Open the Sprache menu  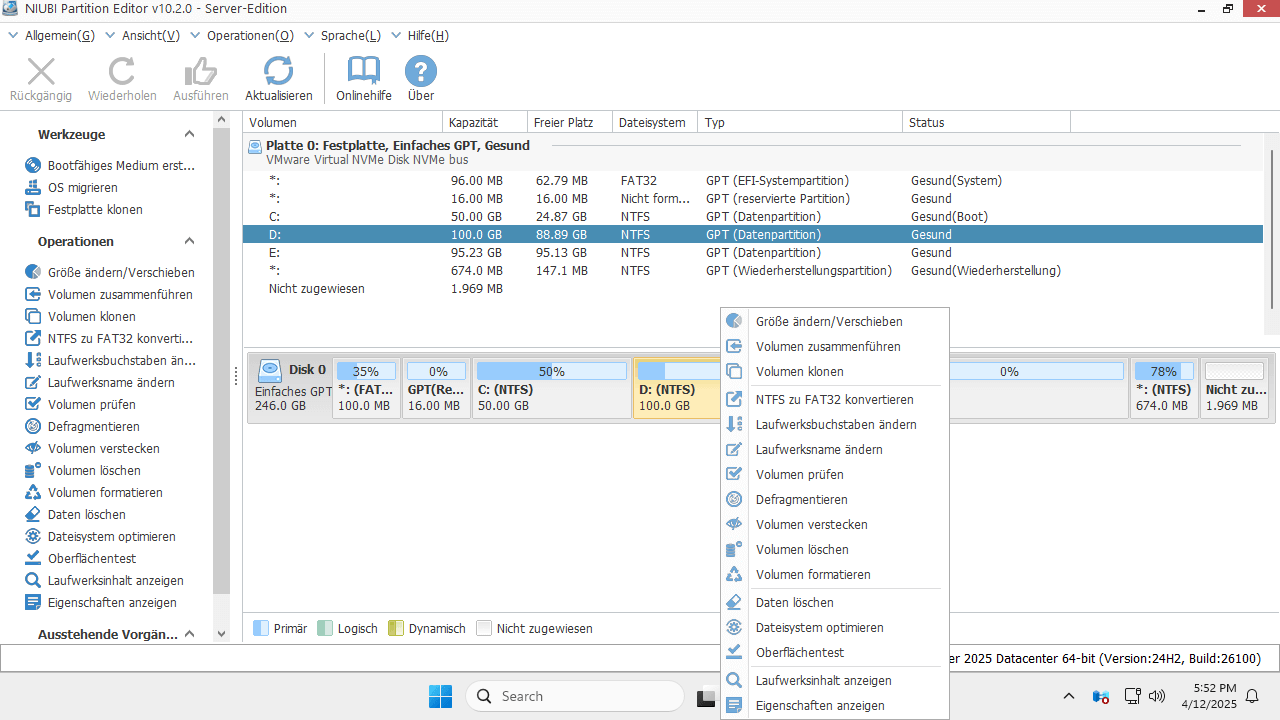point(350,35)
